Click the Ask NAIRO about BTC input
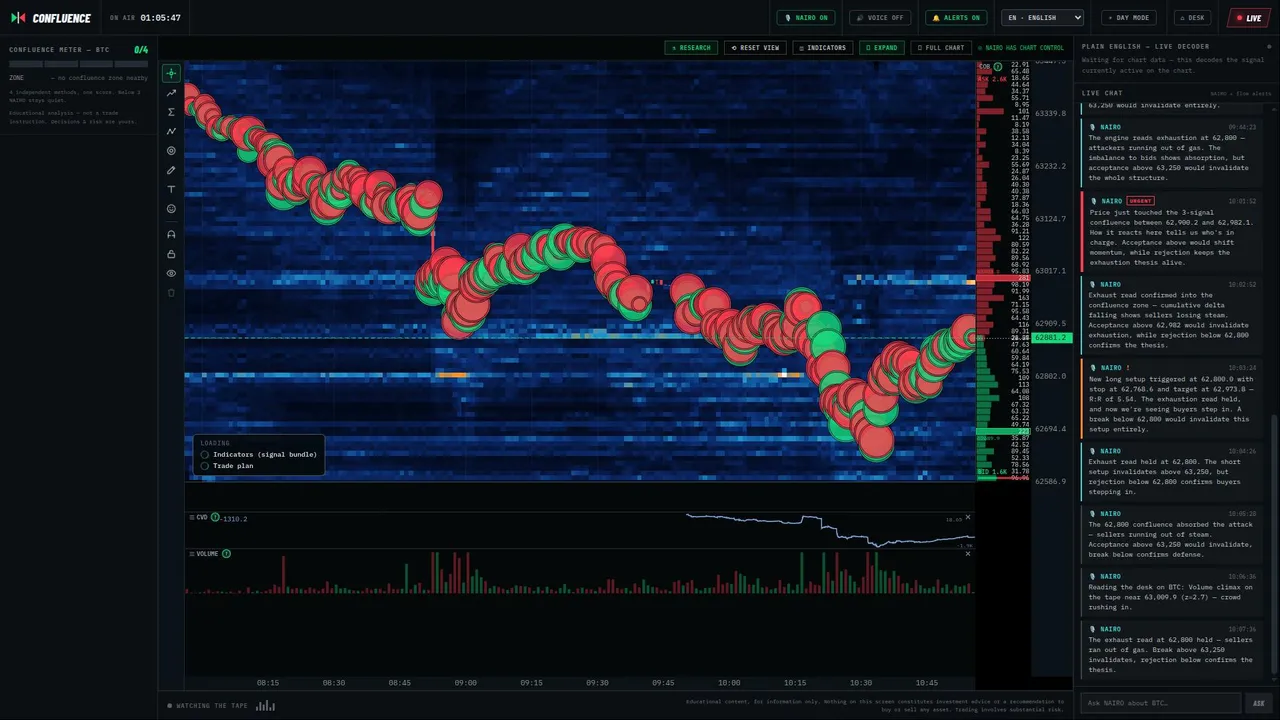Image resolution: width=1280 pixels, height=720 pixels. (1161, 703)
